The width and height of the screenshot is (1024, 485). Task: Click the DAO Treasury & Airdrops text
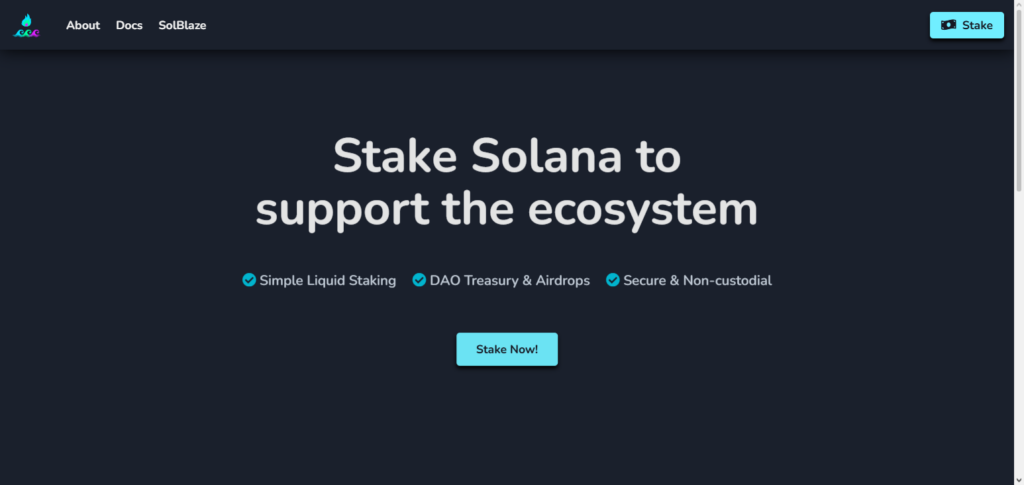click(x=509, y=281)
